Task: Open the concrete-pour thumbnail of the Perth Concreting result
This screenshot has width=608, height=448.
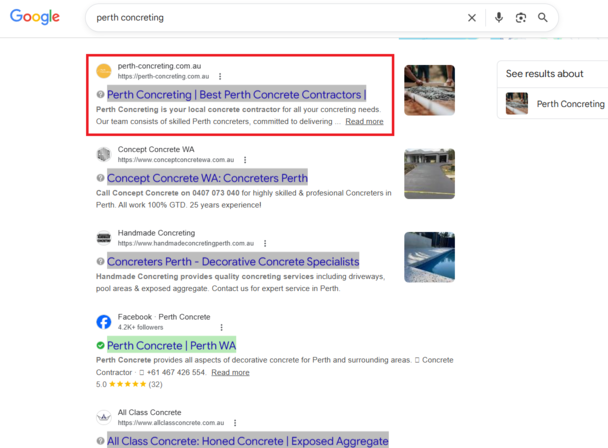Action: (429, 90)
